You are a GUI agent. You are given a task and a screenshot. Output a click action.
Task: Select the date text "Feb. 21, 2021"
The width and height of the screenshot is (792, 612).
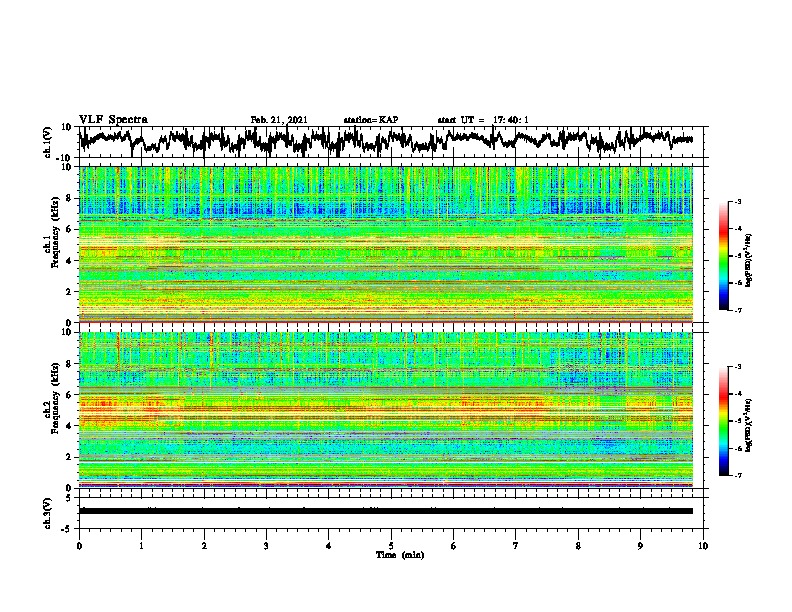pyautogui.click(x=279, y=120)
